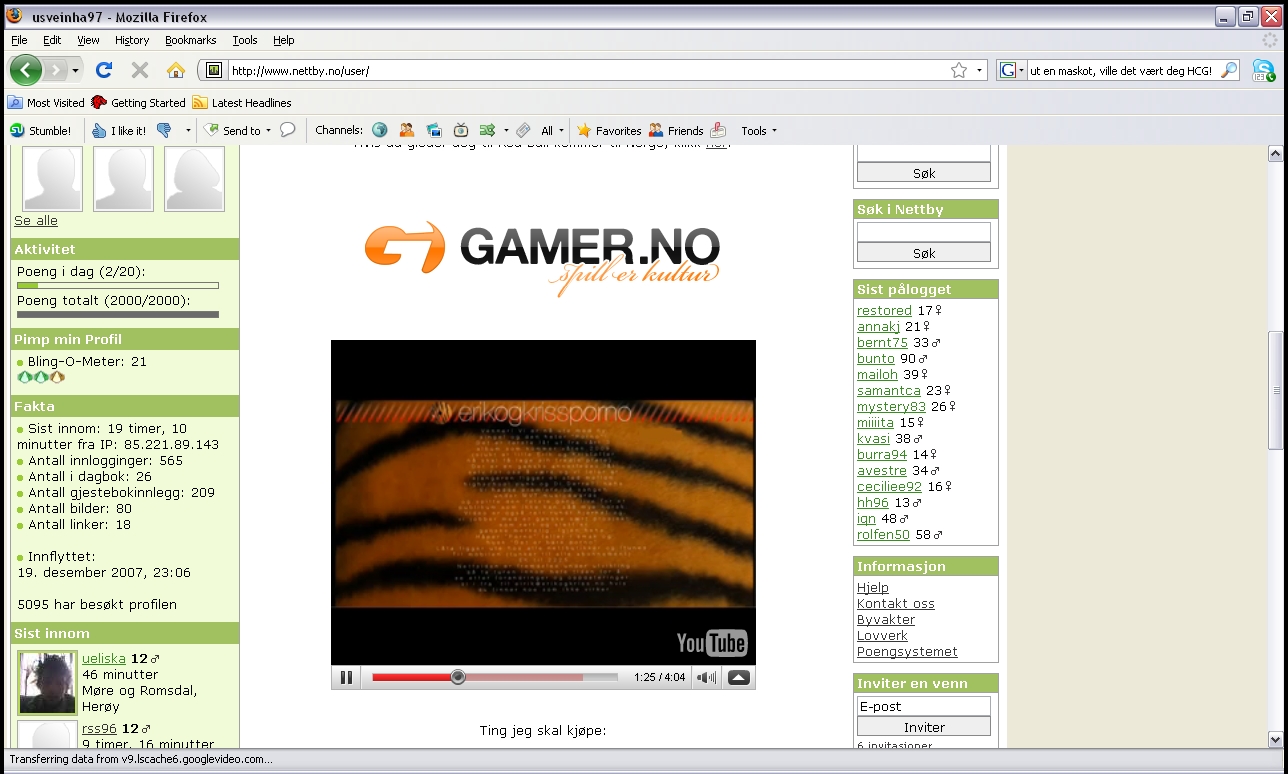Open the samantca user profile link
This screenshot has height=774, width=1288.
tap(889, 391)
